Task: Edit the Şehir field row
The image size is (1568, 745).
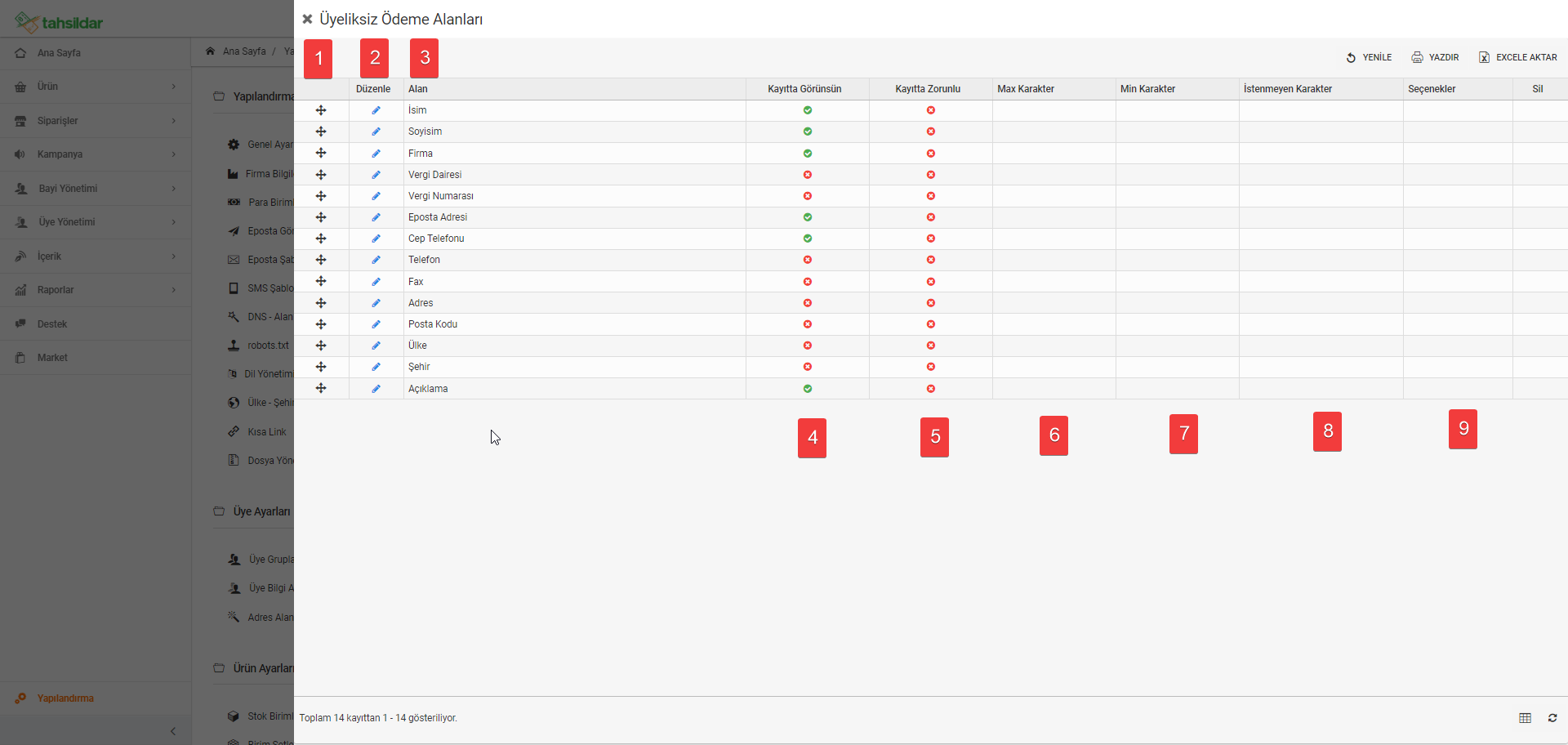Action: (x=376, y=367)
